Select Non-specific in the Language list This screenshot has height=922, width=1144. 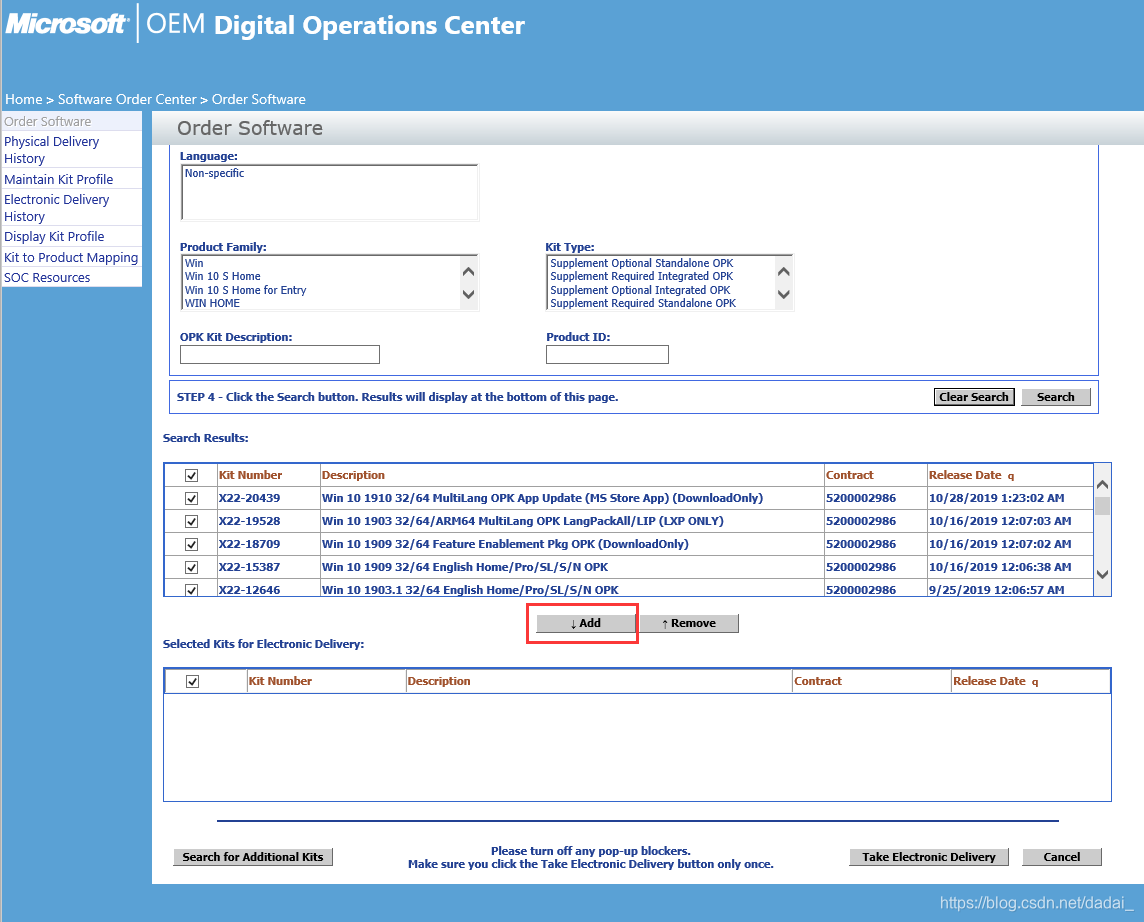[x=214, y=174]
